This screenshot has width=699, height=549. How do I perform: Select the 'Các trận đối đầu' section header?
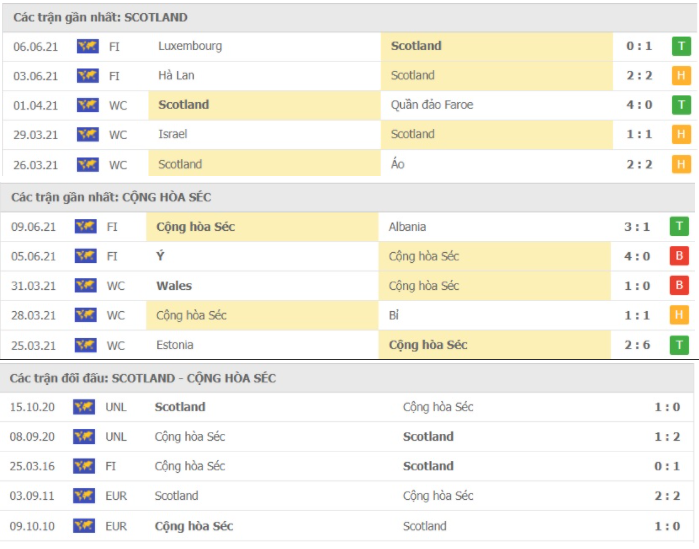(143, 378)
